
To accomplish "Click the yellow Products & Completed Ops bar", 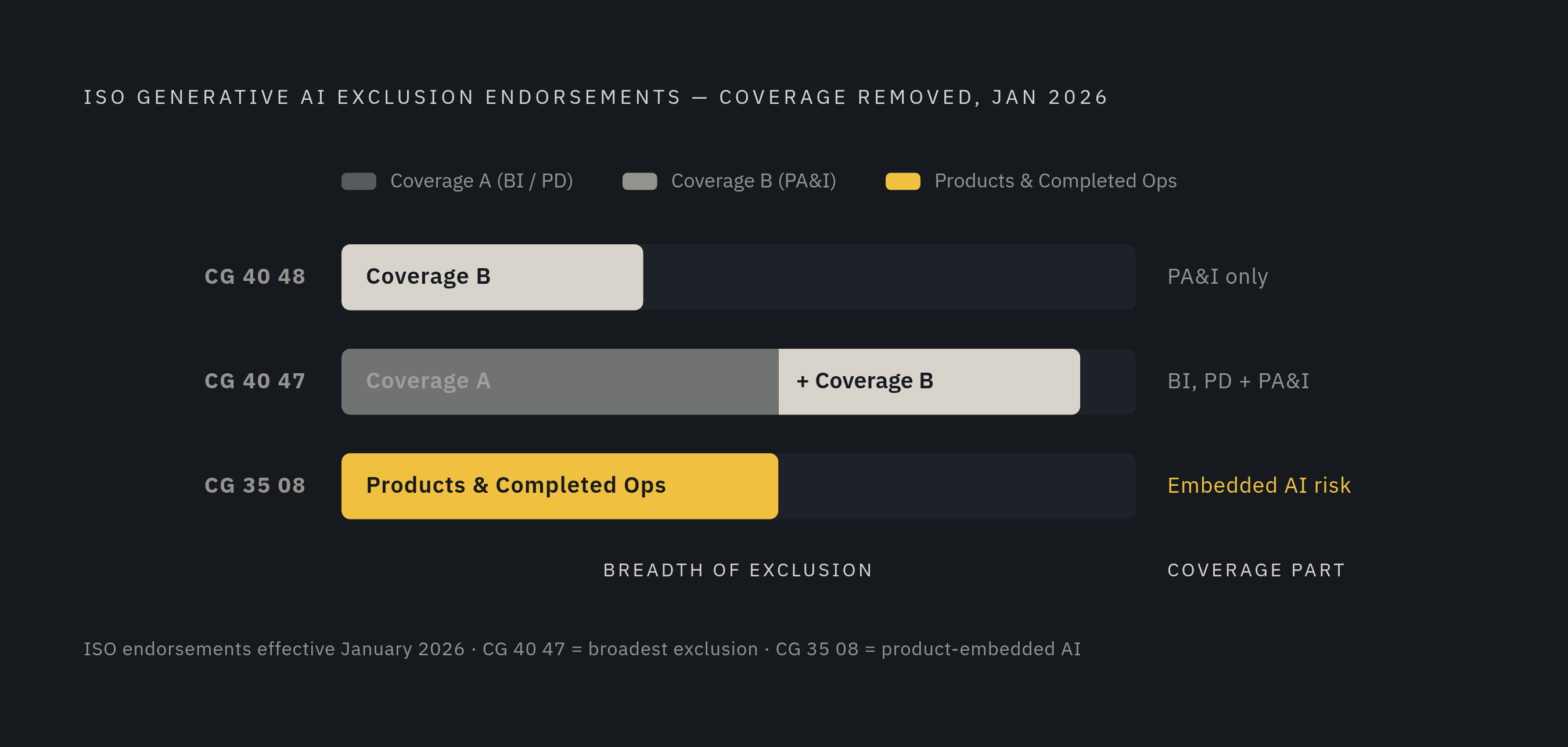I will [560, 486].
